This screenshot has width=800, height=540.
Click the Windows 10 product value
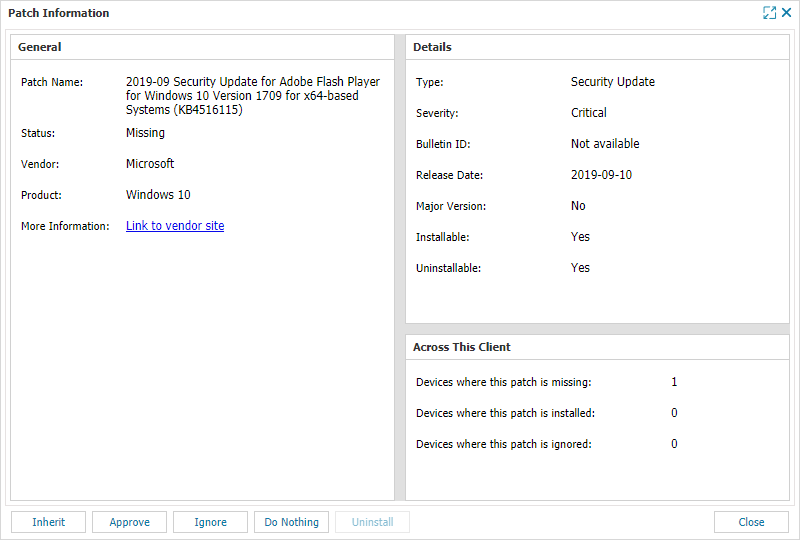click(158, 195)
